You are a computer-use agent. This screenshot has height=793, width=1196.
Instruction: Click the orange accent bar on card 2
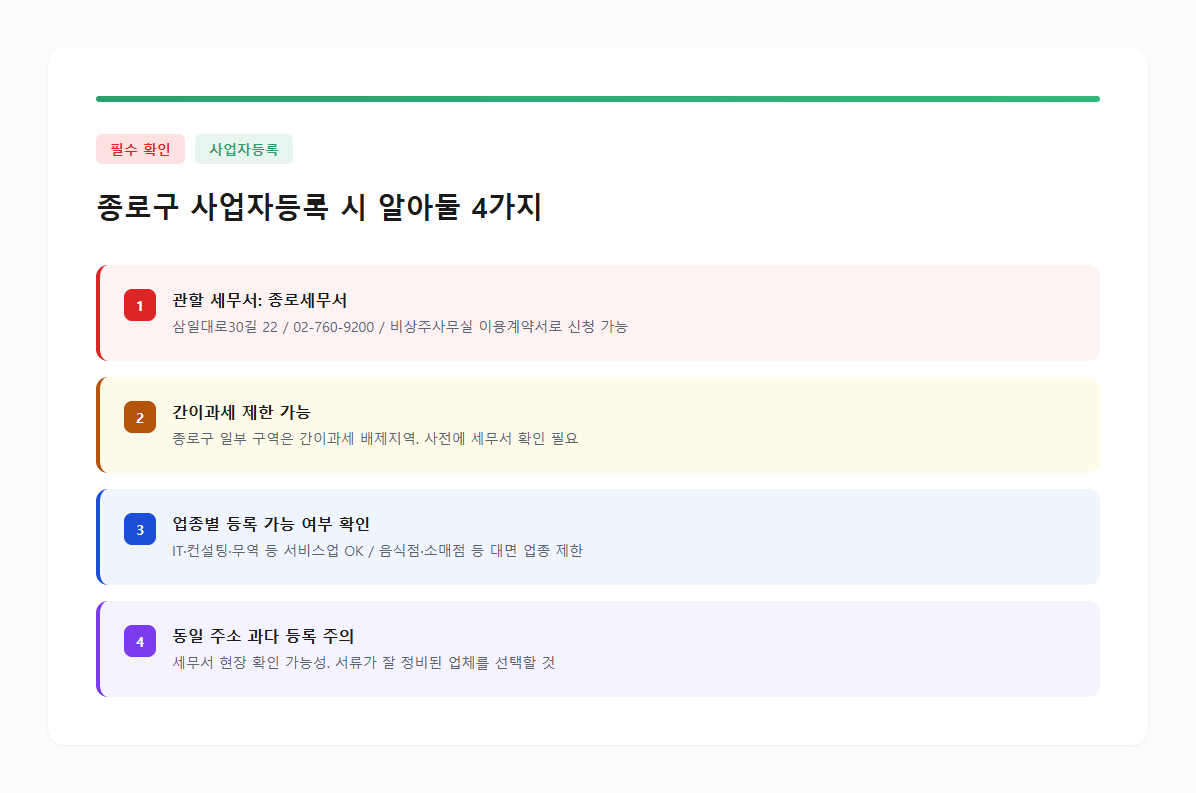coord(98,424)
